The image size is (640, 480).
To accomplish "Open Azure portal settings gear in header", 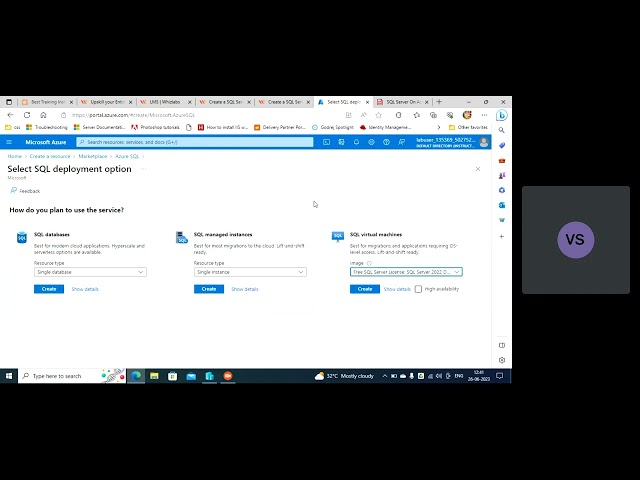I will pyautogui.click(x=371, y=142).
